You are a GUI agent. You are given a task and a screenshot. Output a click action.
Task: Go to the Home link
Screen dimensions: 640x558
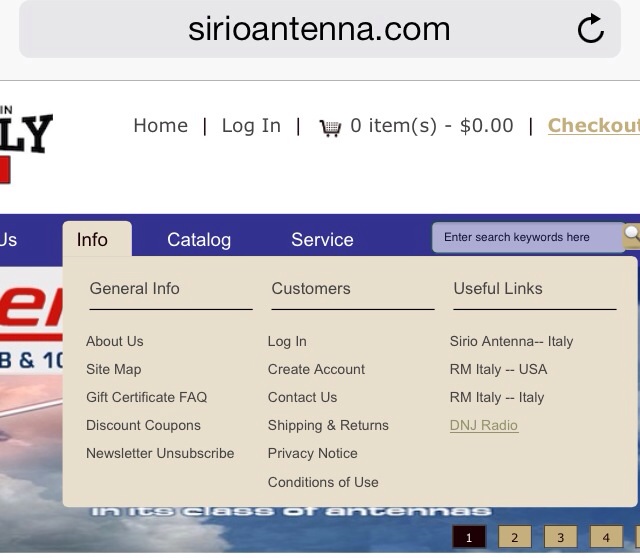(160, 126)
